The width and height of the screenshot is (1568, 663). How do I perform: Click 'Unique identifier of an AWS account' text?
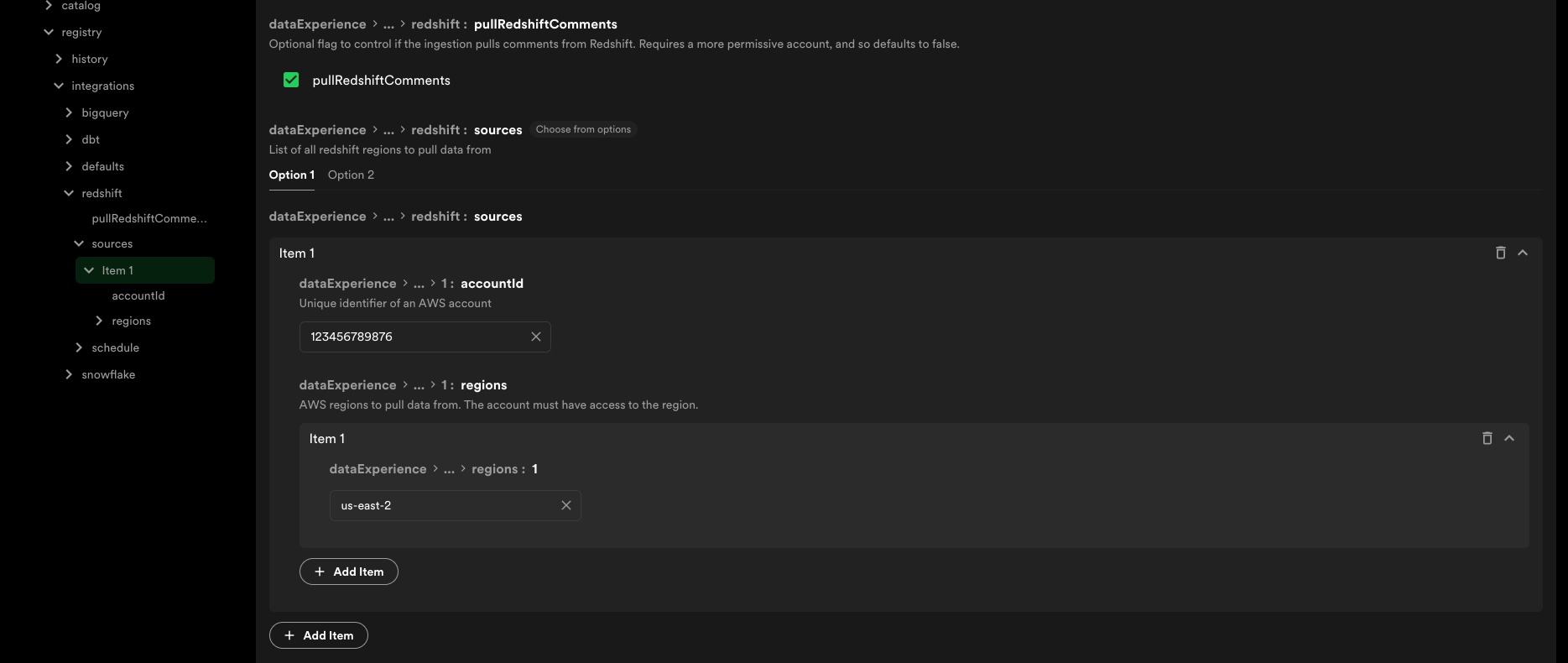pyautogui.click(x=395, y=303)
